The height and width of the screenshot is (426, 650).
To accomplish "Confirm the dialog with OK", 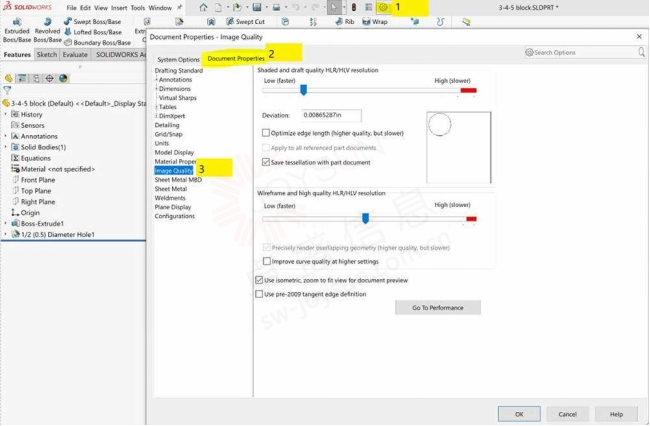I will point(519,414).
